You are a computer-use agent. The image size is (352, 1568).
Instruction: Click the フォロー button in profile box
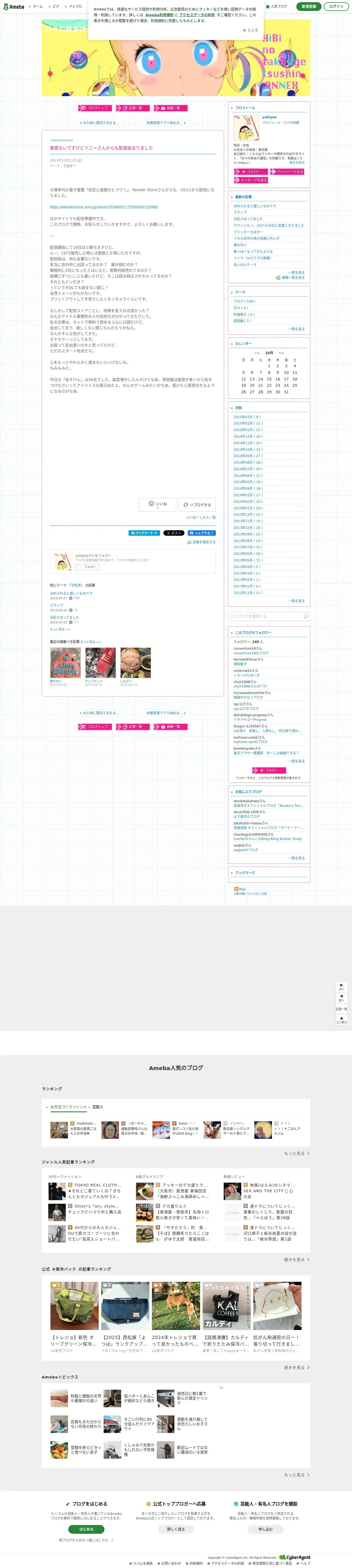pos(250,172)
